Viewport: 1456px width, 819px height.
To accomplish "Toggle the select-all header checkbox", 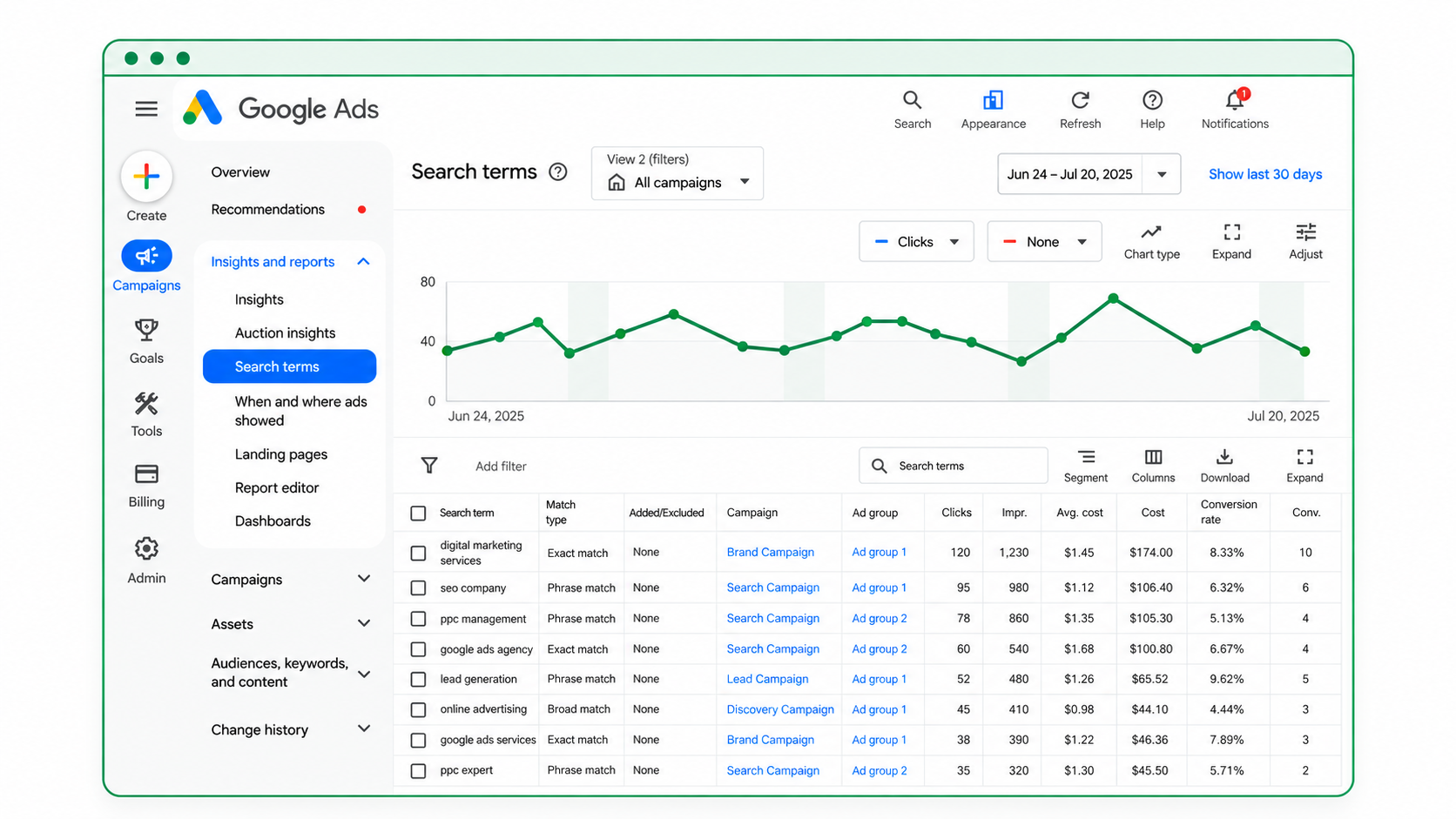I will pos(418,514).
